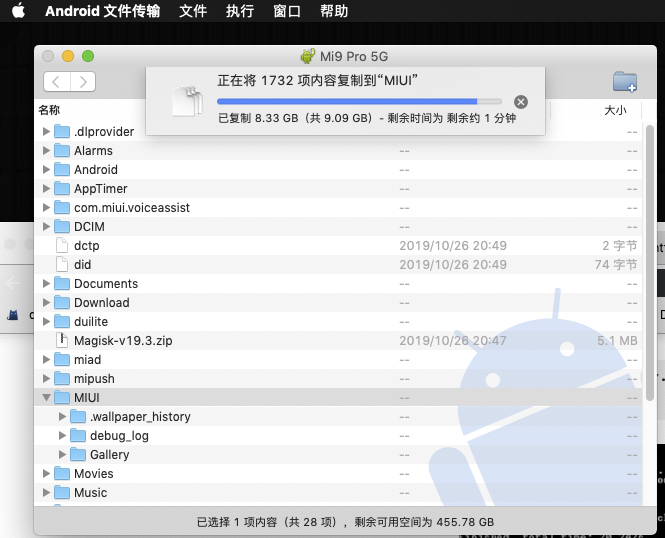
Task: Expand the Gallery subfolder
Action: point(62,454)
